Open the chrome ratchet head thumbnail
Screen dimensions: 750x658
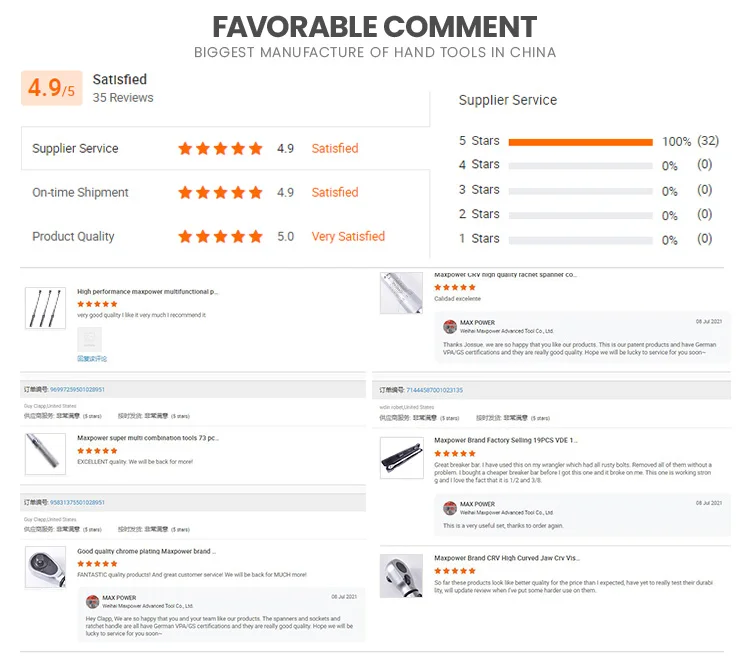(x=45, y=567)
